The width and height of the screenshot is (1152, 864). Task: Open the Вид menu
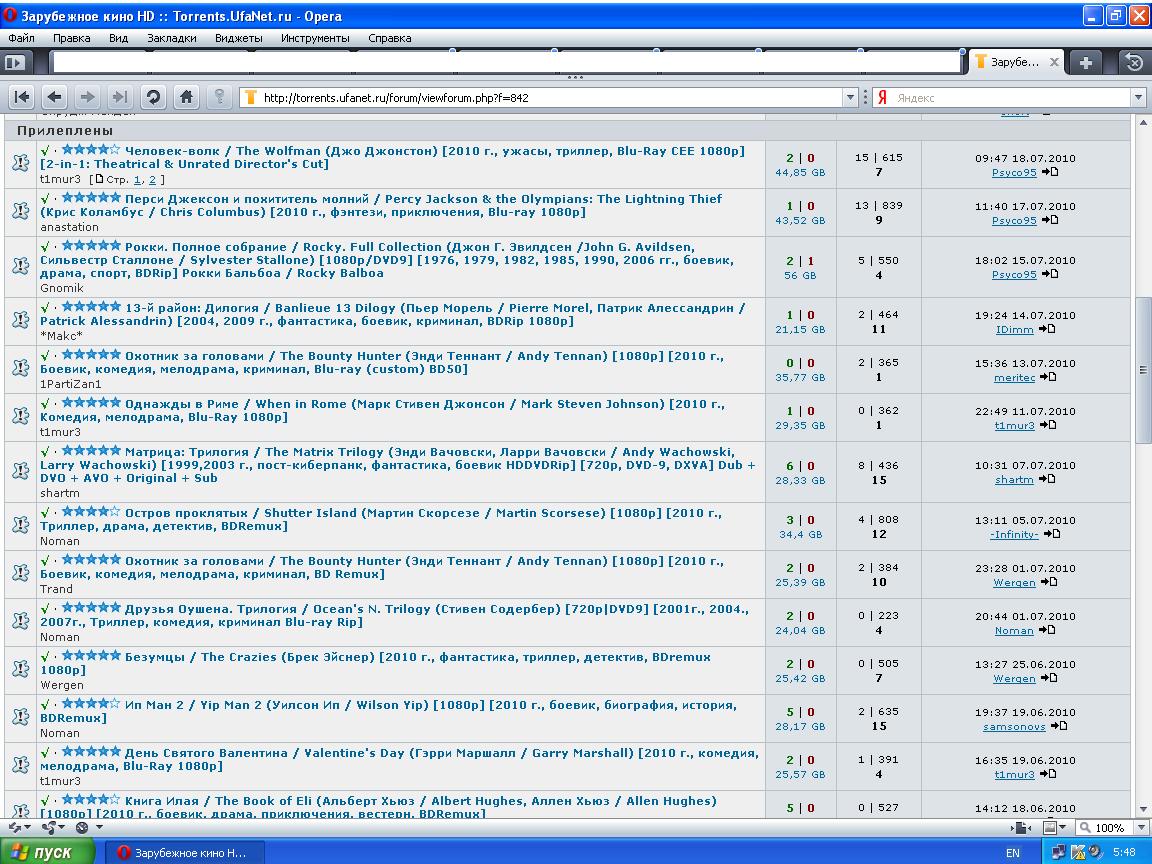point(118,38)
